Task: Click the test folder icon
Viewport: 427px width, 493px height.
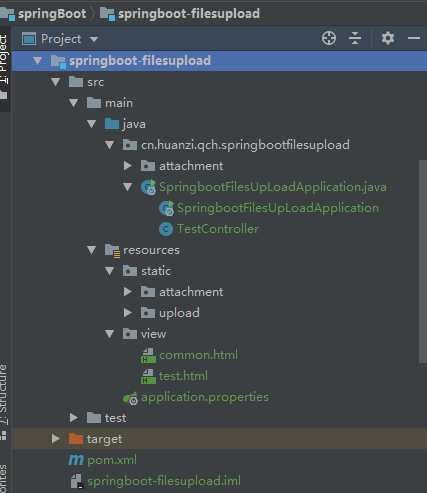Action: tap(94, 418)
